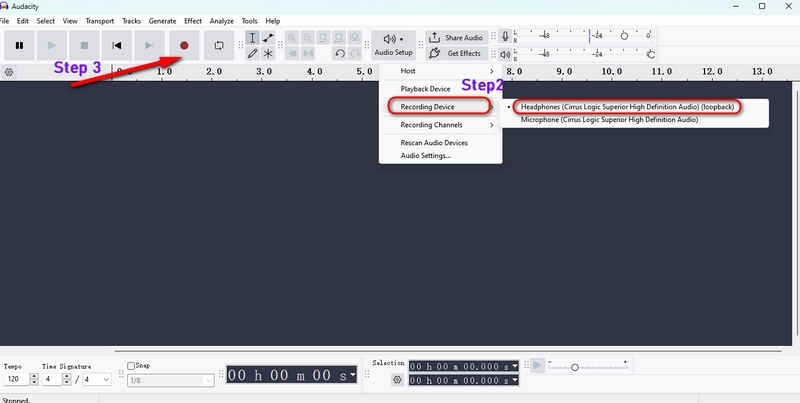The image size is (800, 403).
Task: Open the Tracks menu
Action: 131,21
